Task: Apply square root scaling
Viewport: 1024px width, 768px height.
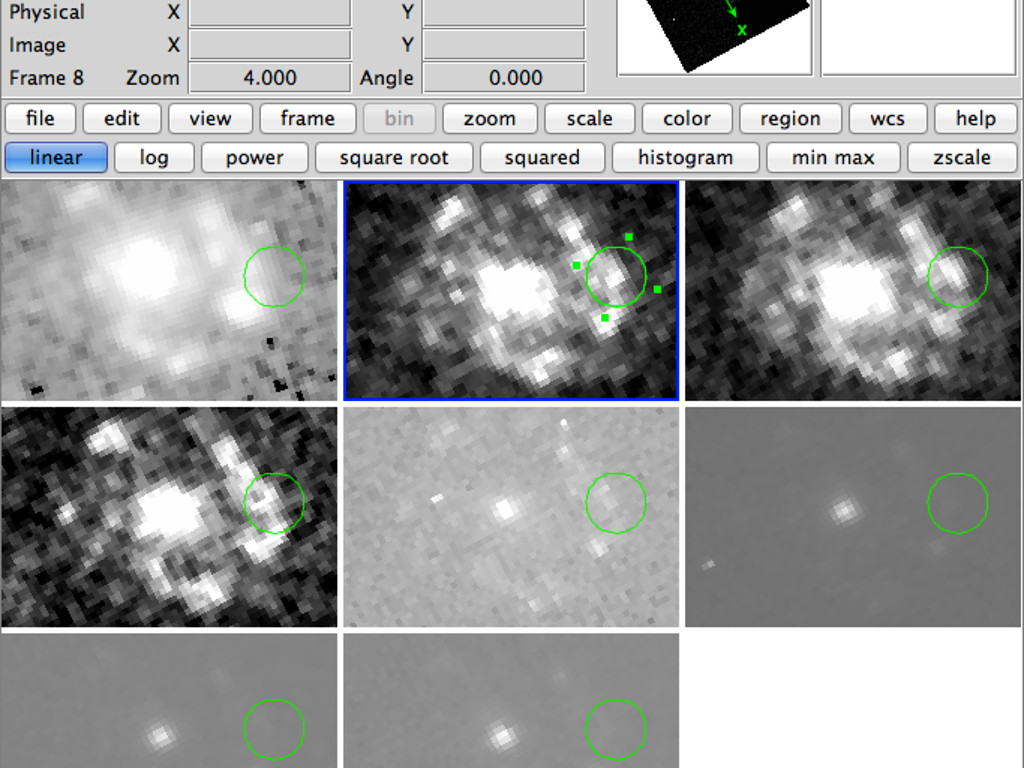Action: (x=394, y=158)
